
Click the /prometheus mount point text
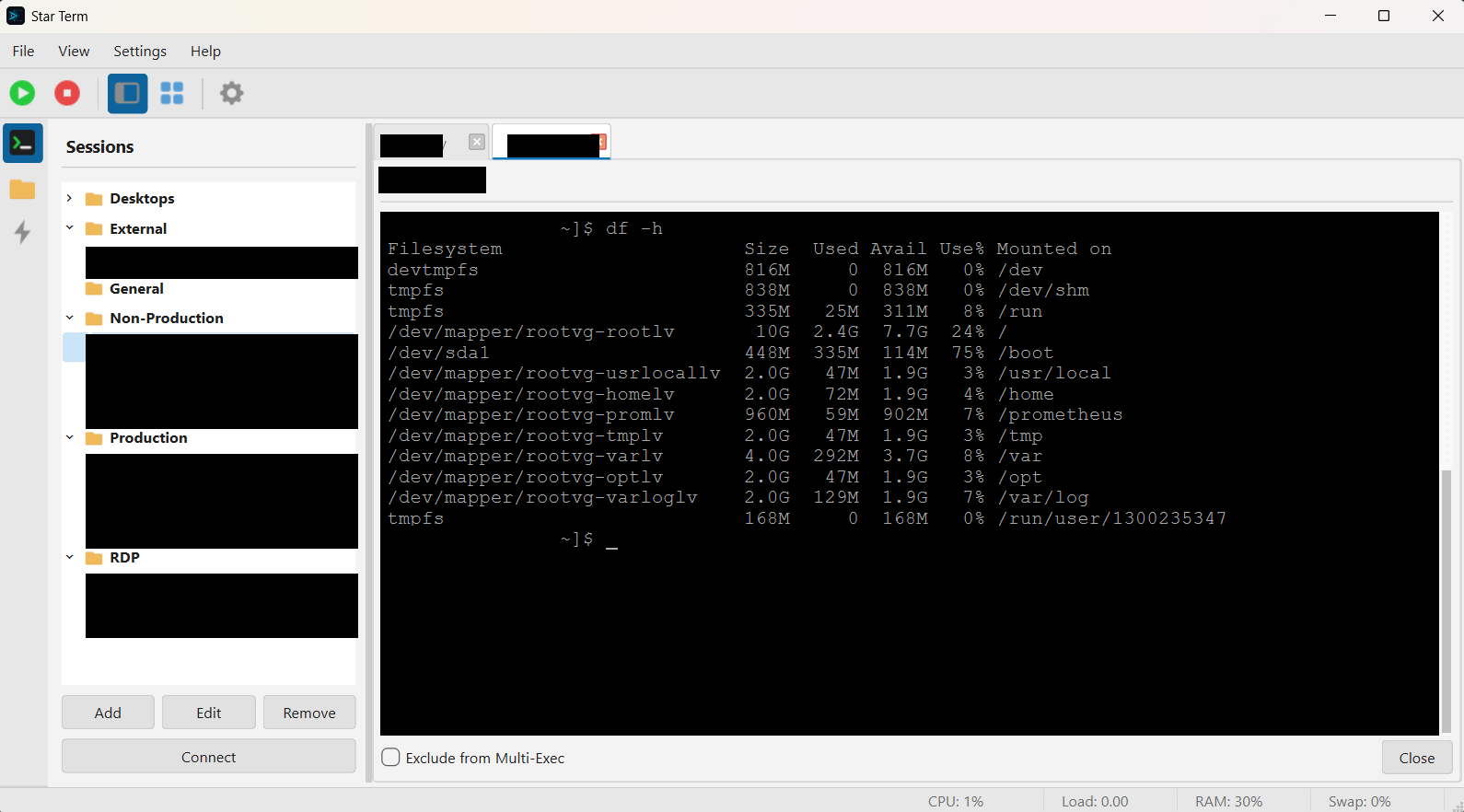[x=1061, y=415]
